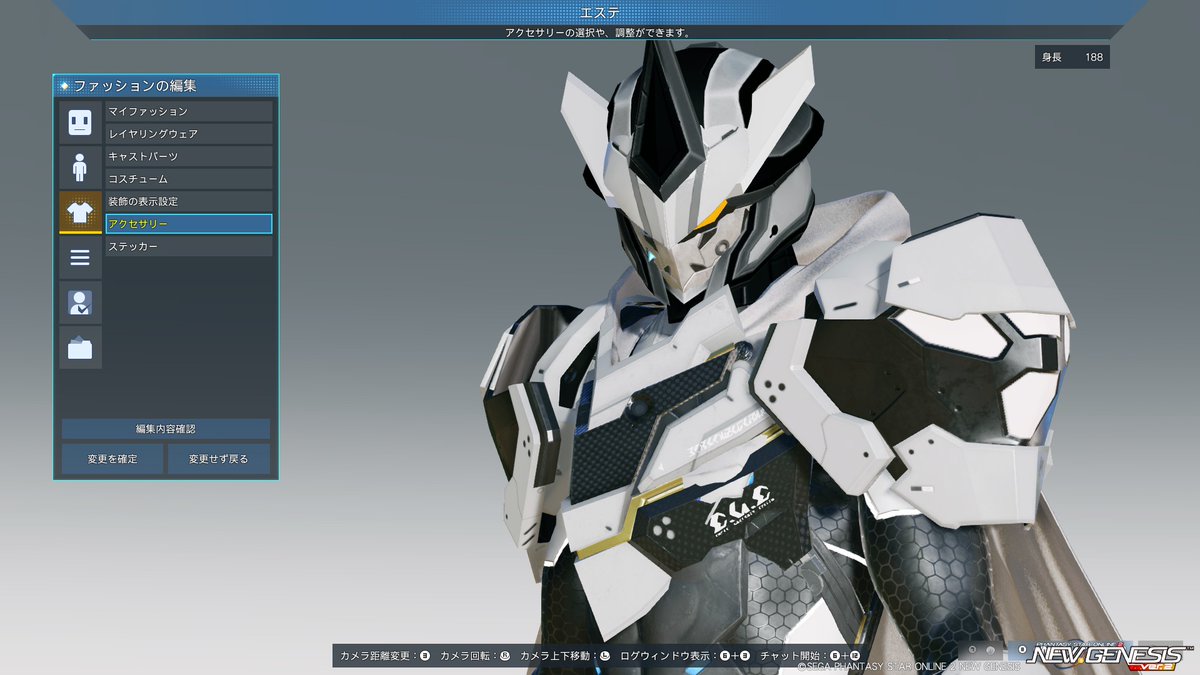The image size is (1200, 675).
Task: Open レイヤリングウェア menu item
Action: tap(189, 134)
